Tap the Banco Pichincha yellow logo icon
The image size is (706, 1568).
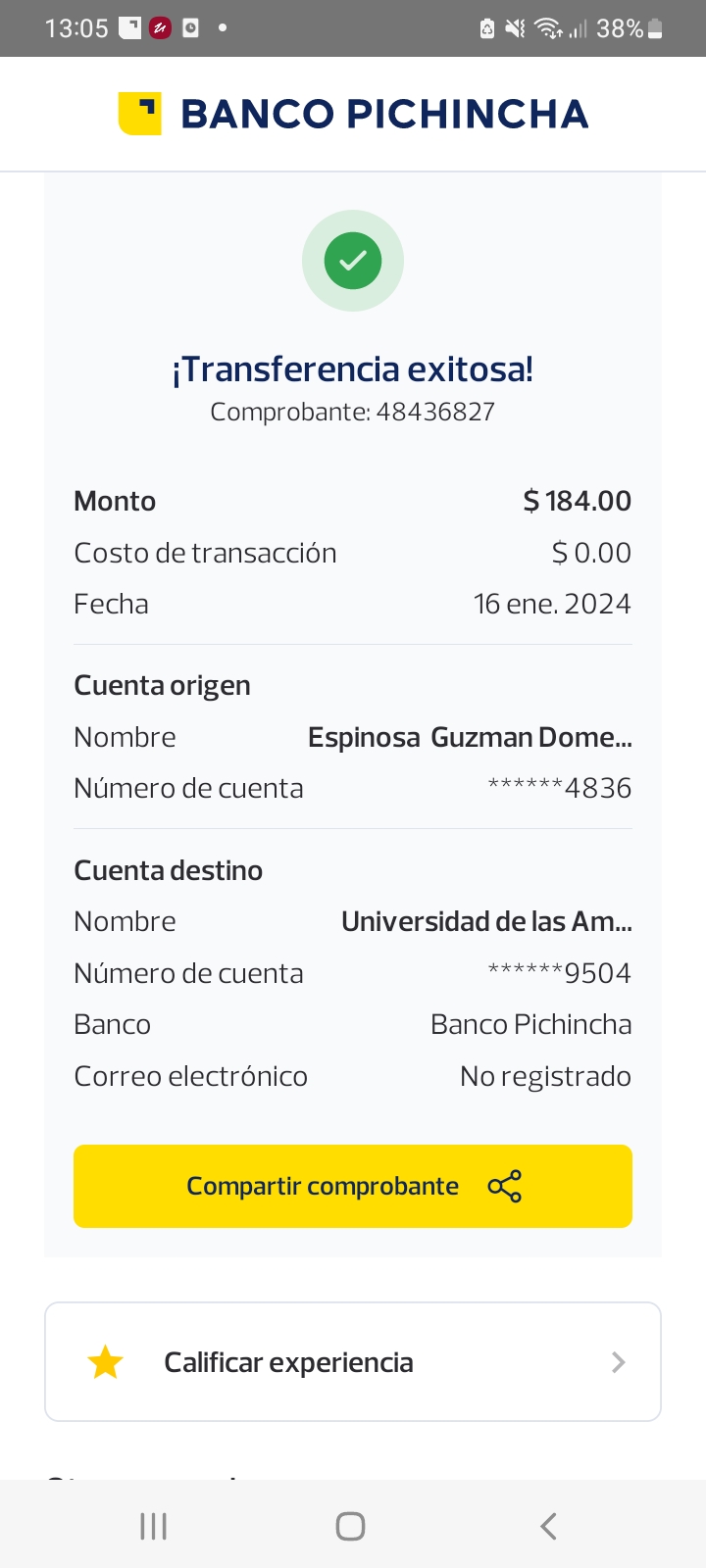pyautogui.click(x=139, y=114)
